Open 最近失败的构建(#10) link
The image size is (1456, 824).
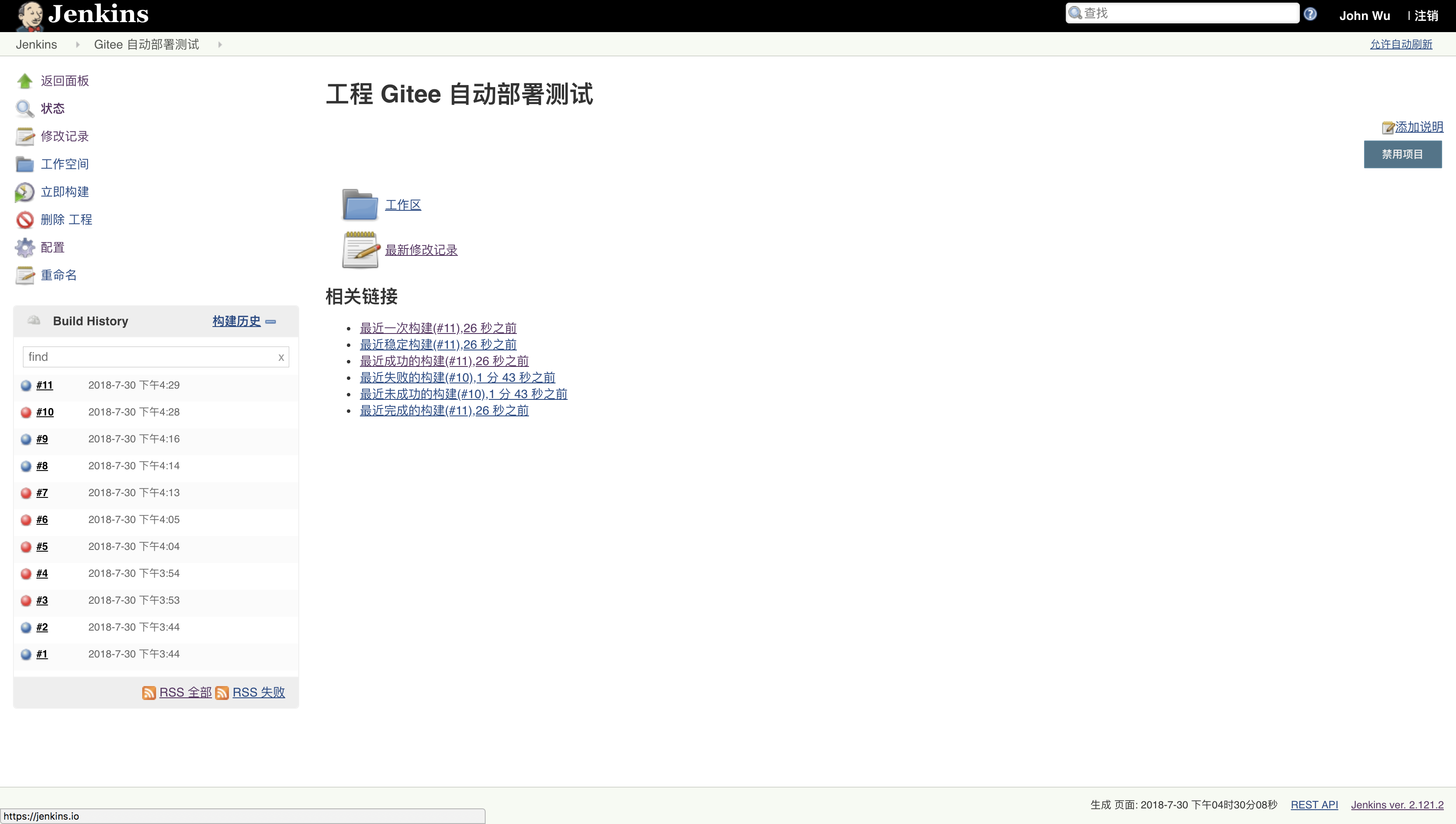pyautogui.click(x=457, y=377)
